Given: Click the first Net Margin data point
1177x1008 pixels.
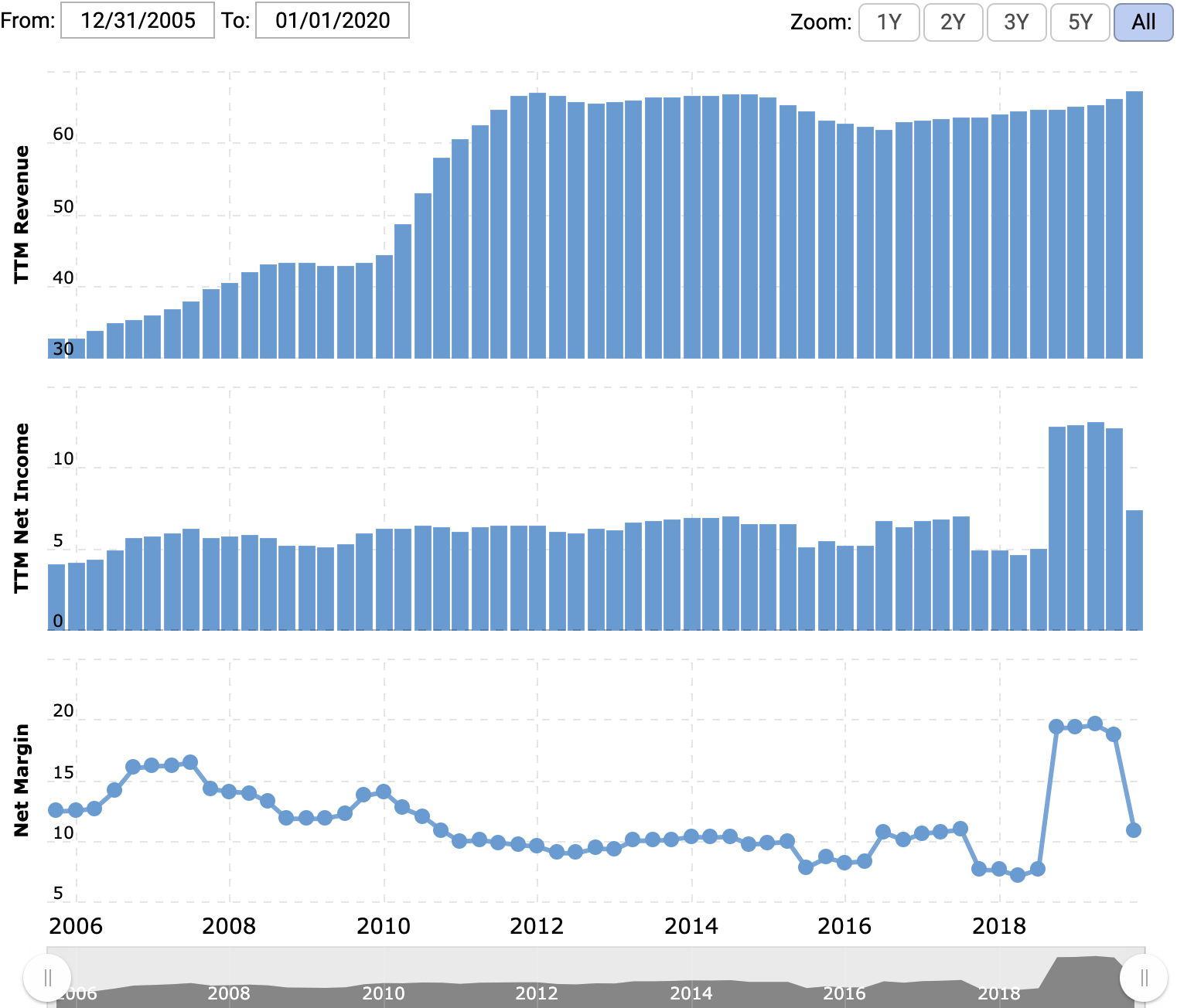Looking at the screenshot, I should [56, 810].
